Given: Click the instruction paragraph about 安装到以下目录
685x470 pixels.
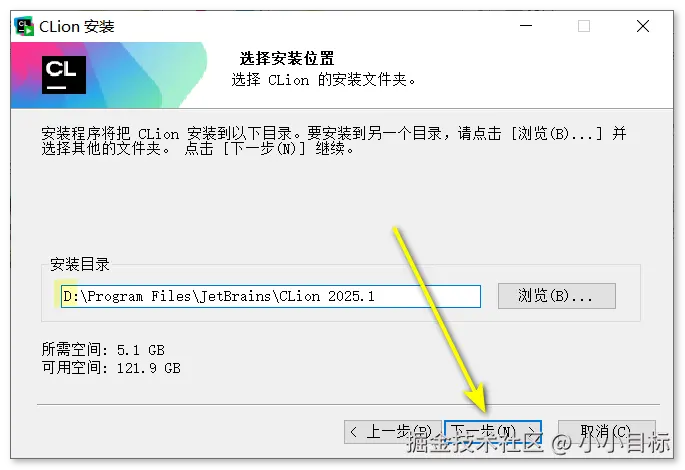Looking at the screenshot, I should click(x=334, y=141).
